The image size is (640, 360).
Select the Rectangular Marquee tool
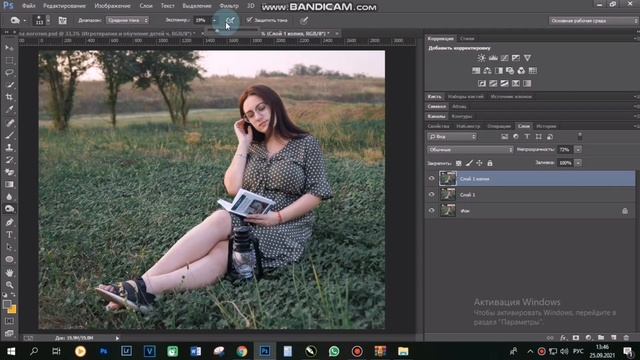[x=9, y=60]
